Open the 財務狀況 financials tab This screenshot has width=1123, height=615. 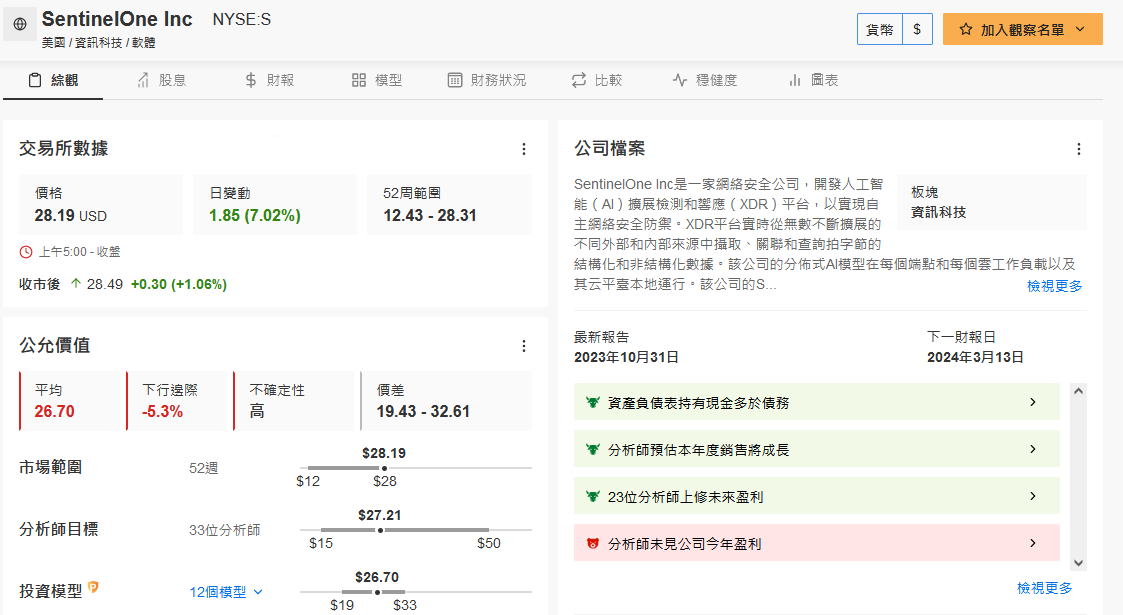486,80
